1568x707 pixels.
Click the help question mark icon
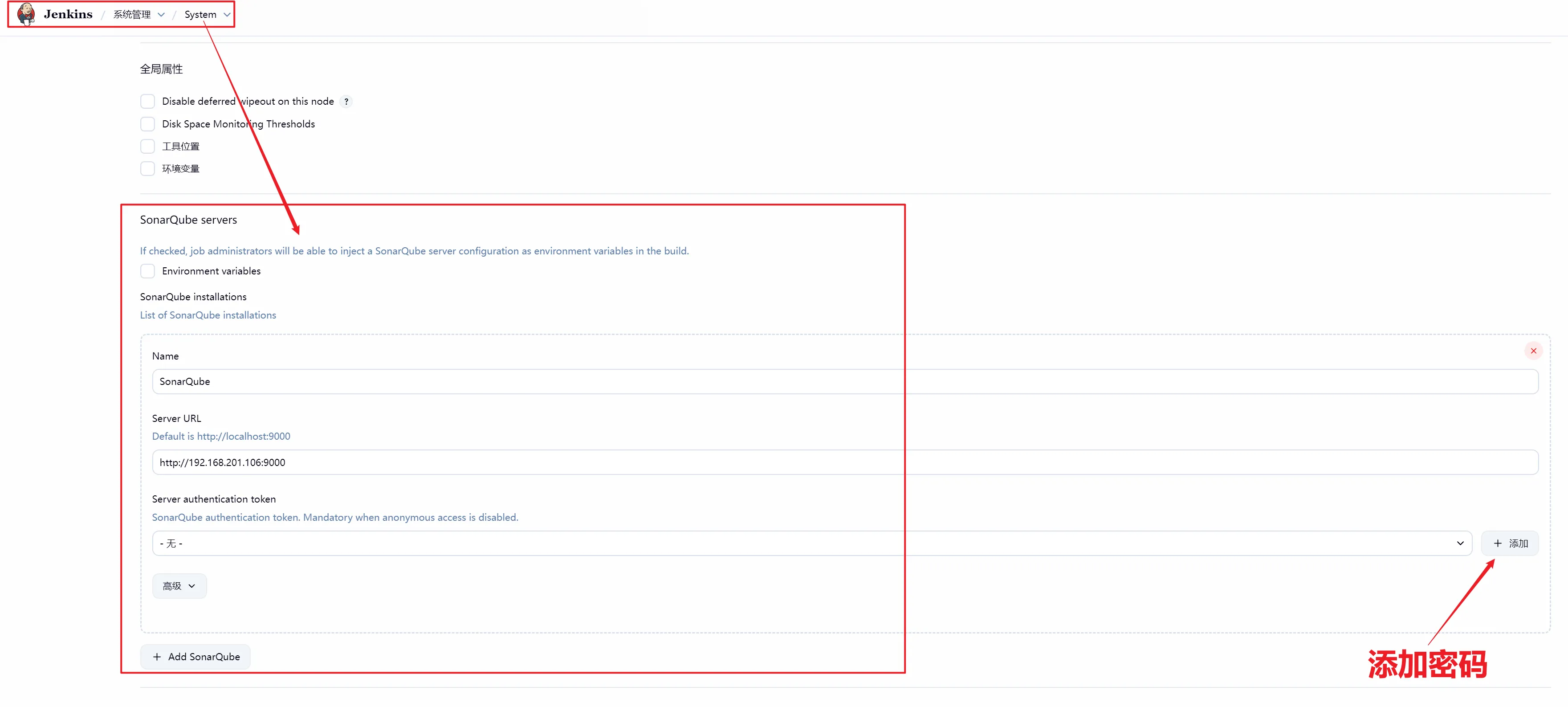(346, 102)
